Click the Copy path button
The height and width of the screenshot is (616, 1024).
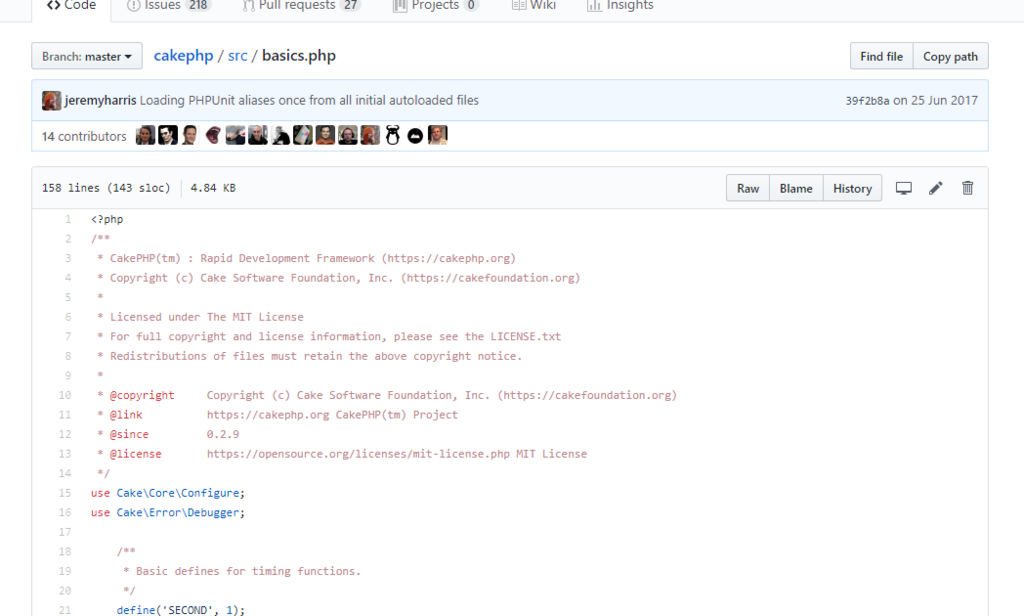(950, 56)
